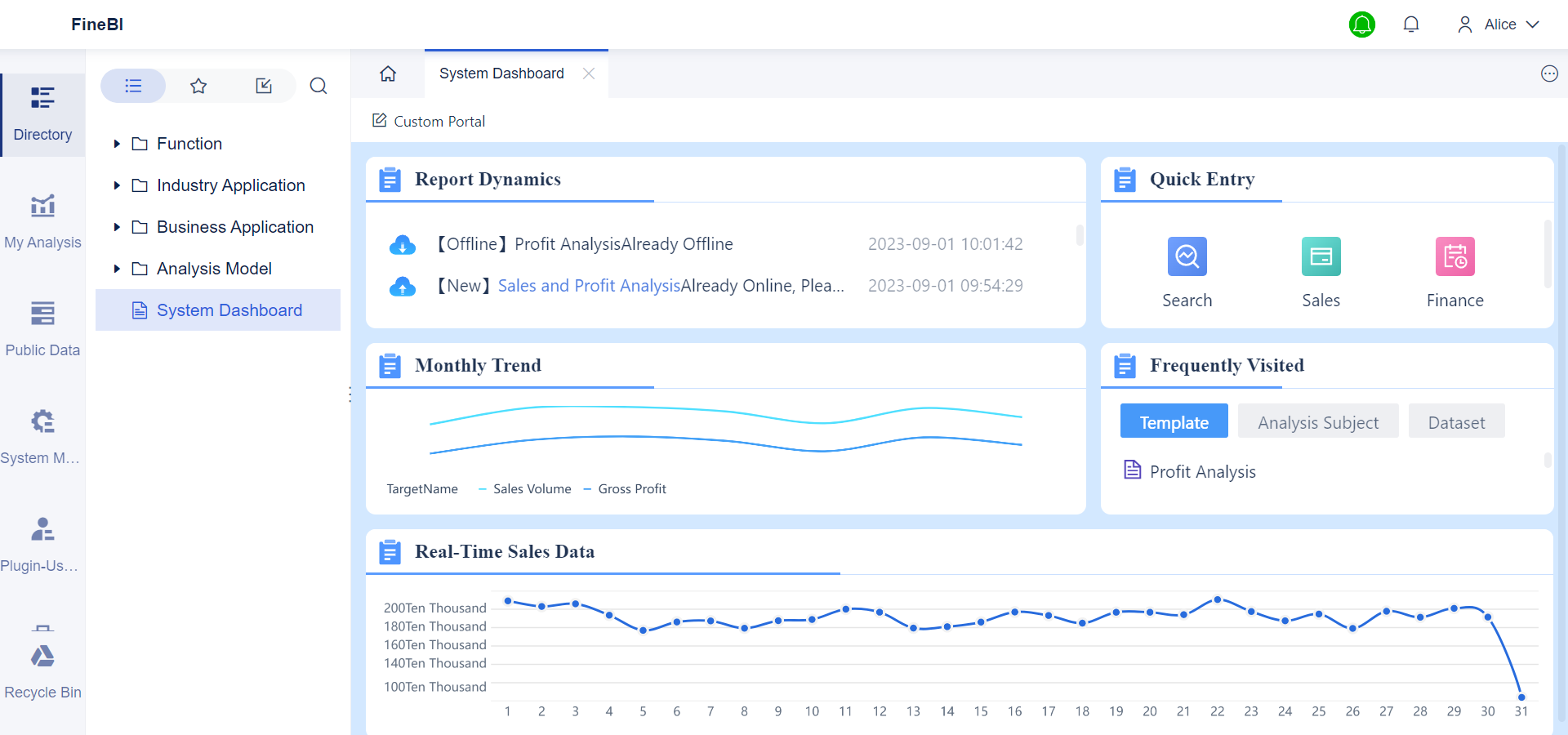Click the directory search magnifier icon
The height and width of the screenshot is (735, 1568).
click(318, 86)
